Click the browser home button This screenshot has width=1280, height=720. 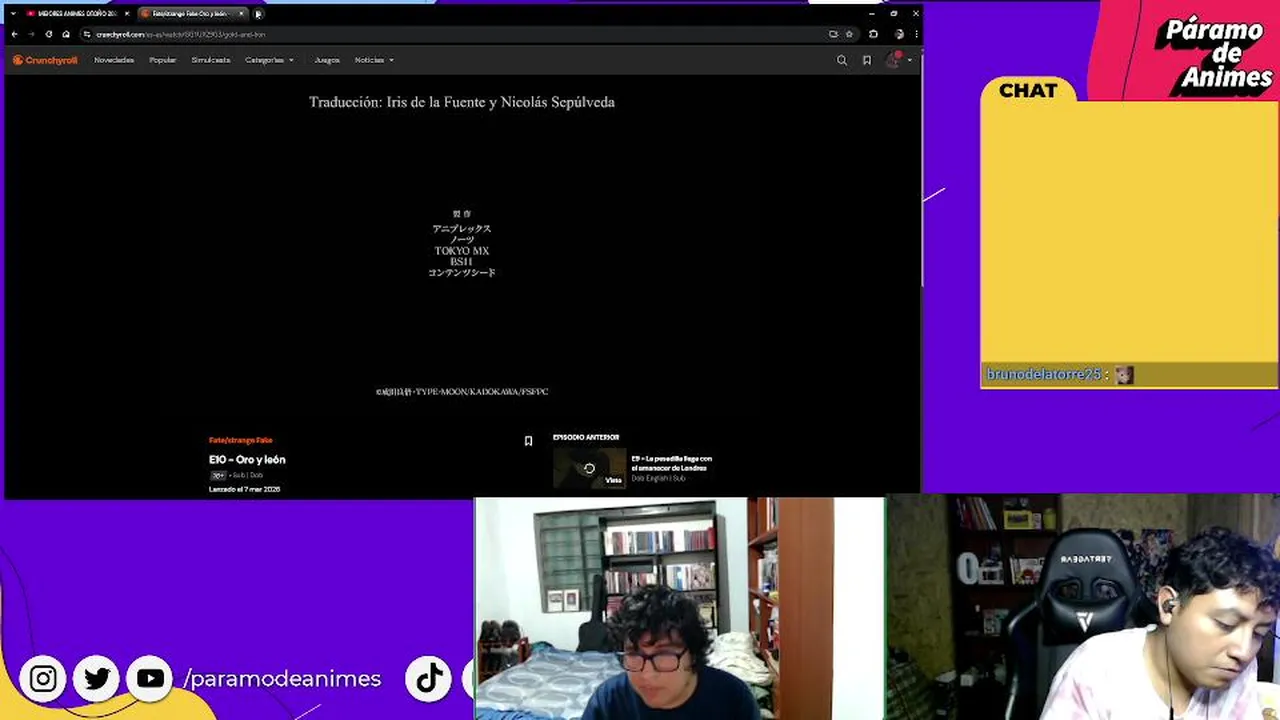(66, 34)
